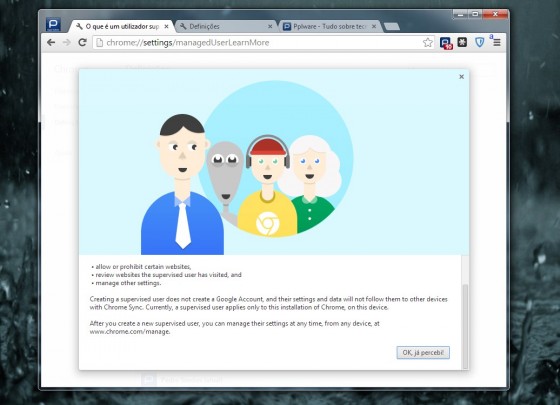Screen dimensions: 560x405
Task: Maximize the Chrome window
Action: tap(475, 14)
